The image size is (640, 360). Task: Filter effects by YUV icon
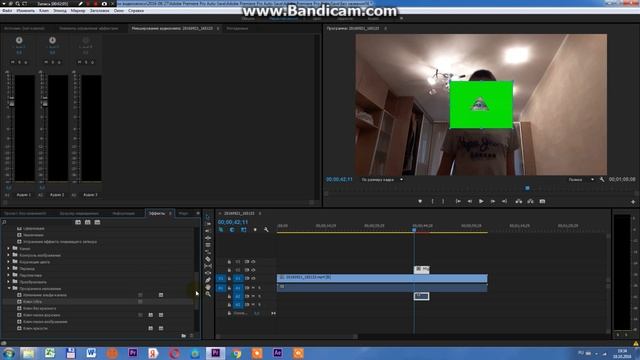(97, 222)
